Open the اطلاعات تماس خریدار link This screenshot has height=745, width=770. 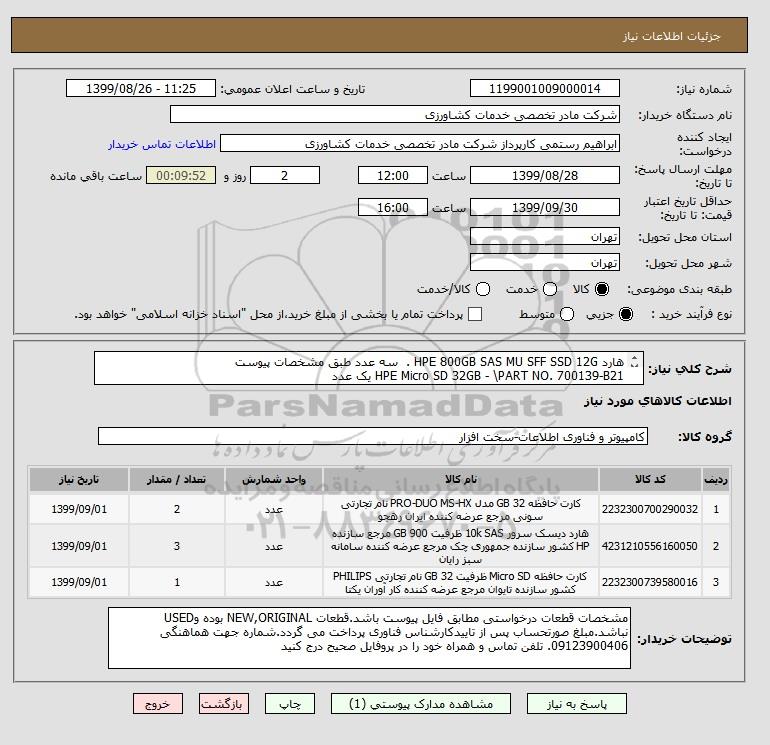(162, 144)
